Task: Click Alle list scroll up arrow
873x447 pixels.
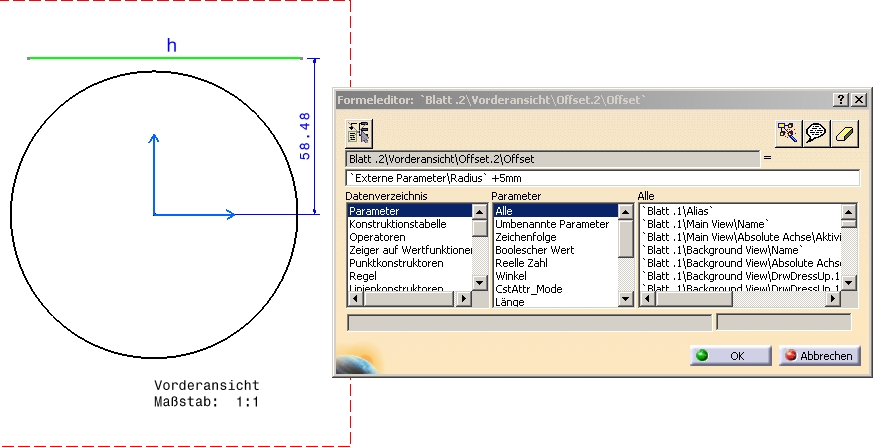Action: pos(849,212)
